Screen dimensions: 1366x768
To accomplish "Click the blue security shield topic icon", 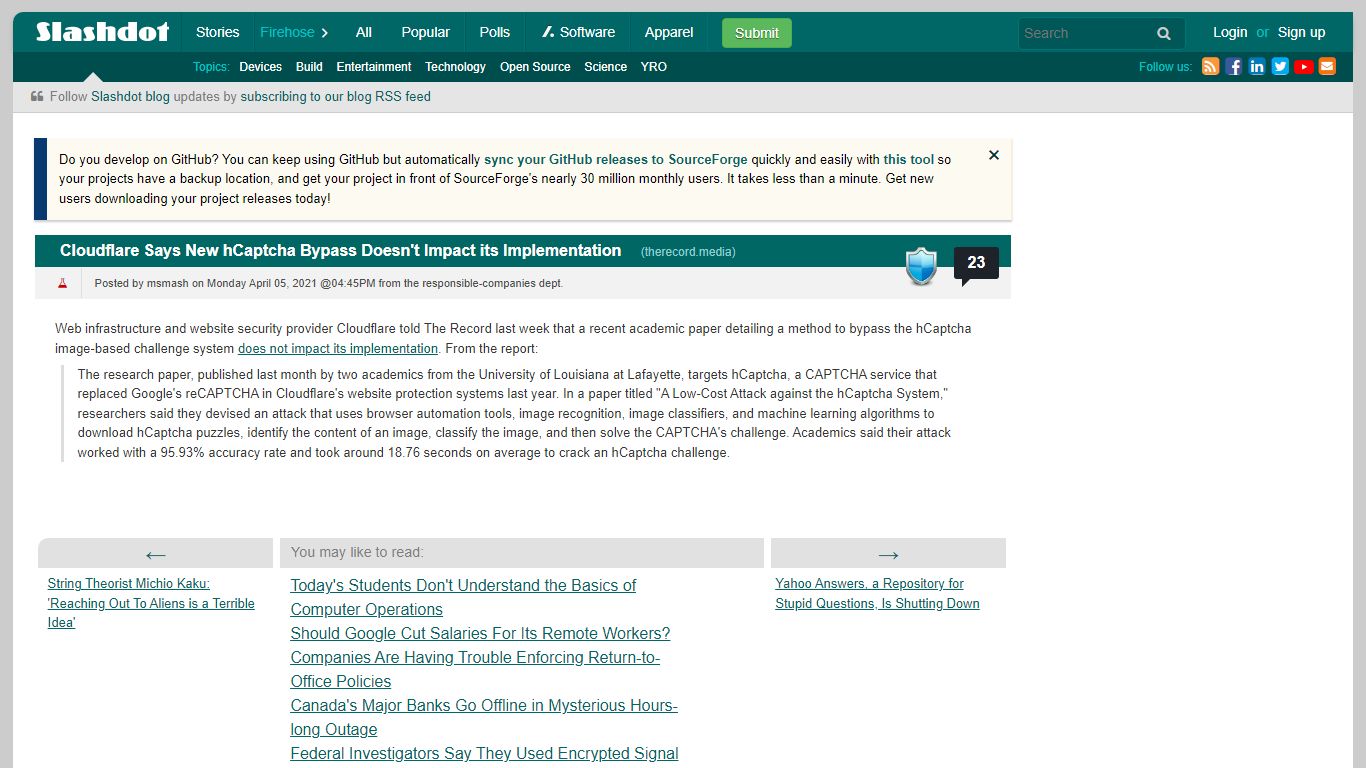I will [x=921, y=266].
